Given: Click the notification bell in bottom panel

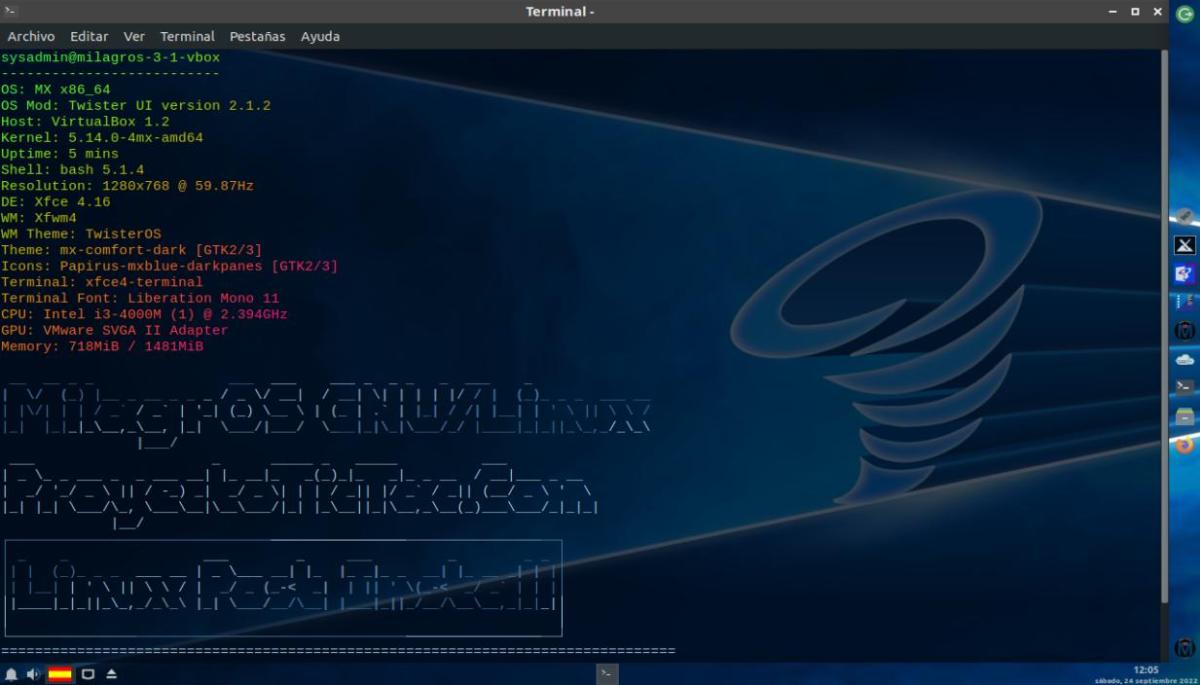Looking at the screenshot, I should (x=11, y=675).
